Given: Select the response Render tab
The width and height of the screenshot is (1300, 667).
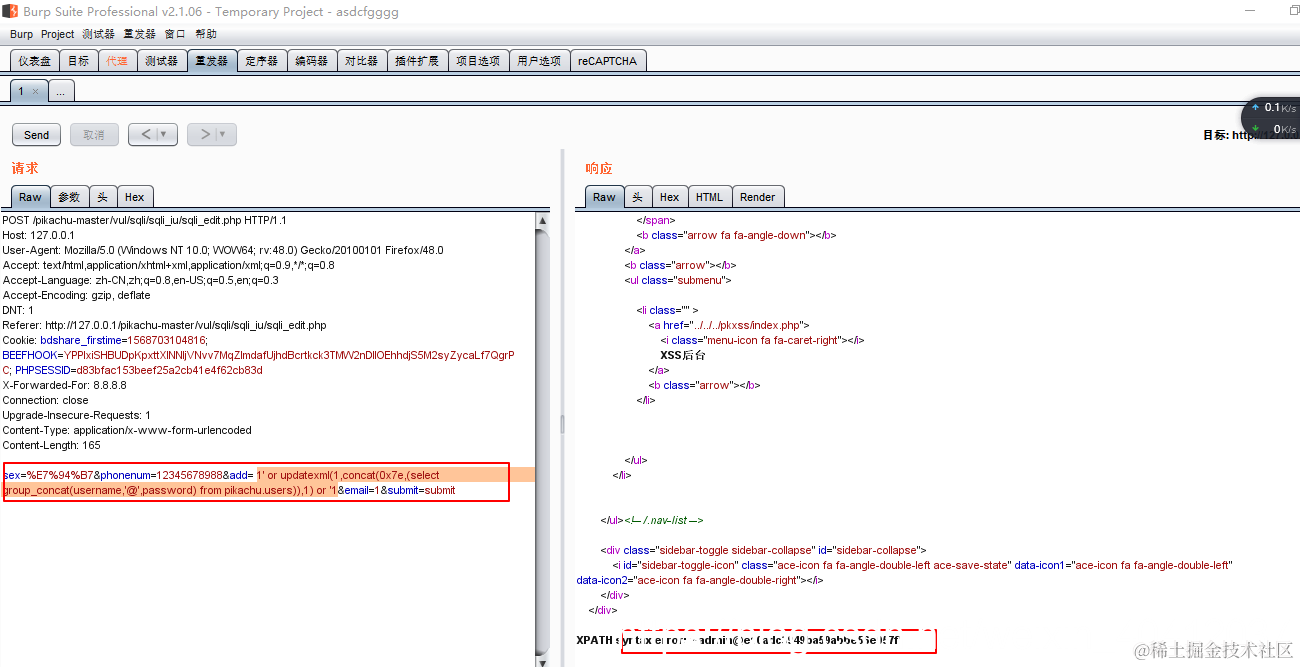Looking at the screenshot, I should 758,197.
